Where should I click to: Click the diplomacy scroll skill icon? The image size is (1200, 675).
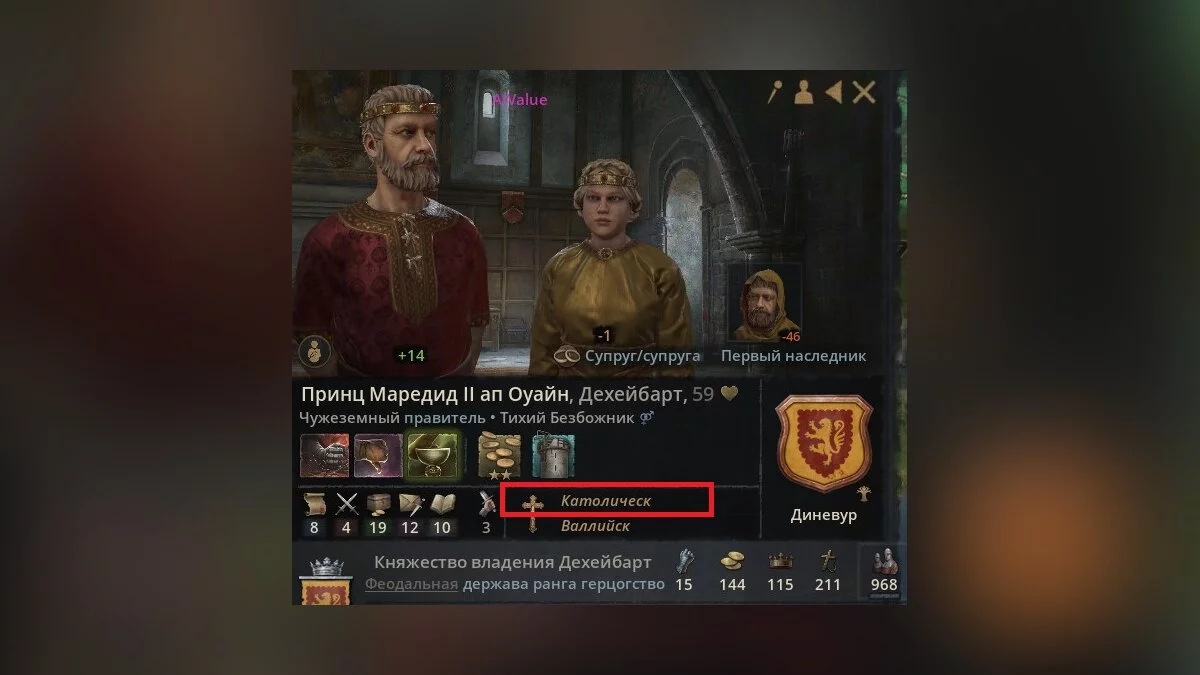315,504
